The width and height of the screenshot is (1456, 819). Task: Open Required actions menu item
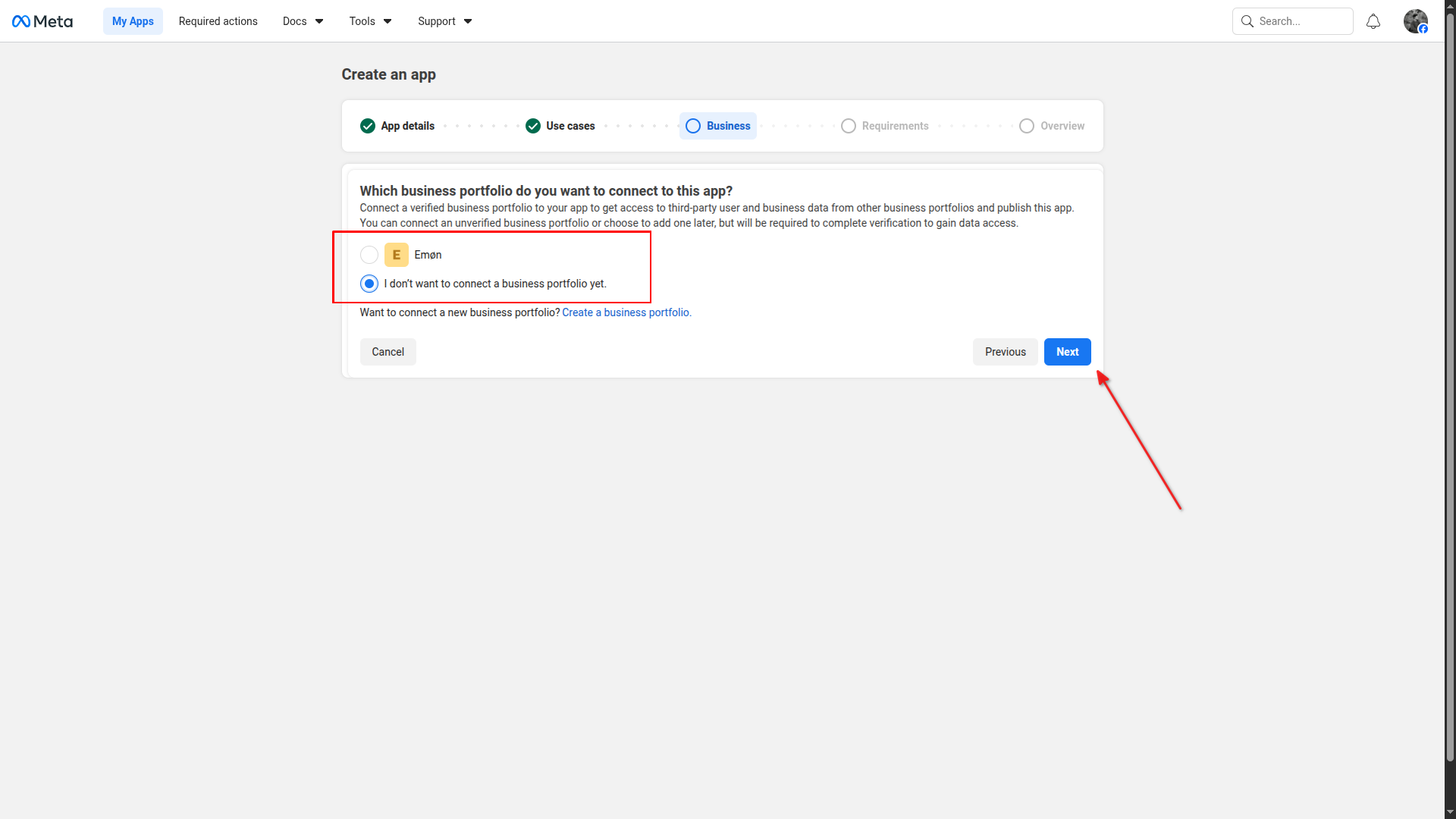tap(218, 21)
